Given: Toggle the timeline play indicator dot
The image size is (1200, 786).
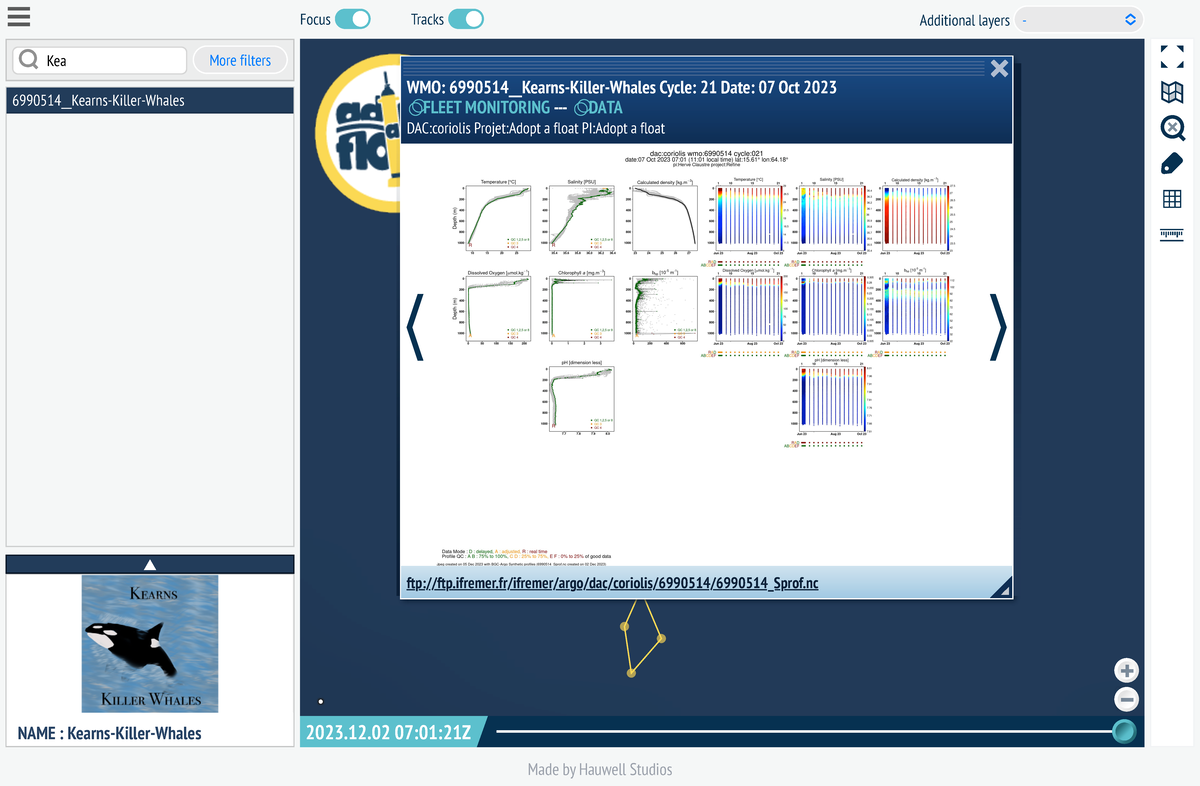Looking at the screenshot, I should click(321, 701).
